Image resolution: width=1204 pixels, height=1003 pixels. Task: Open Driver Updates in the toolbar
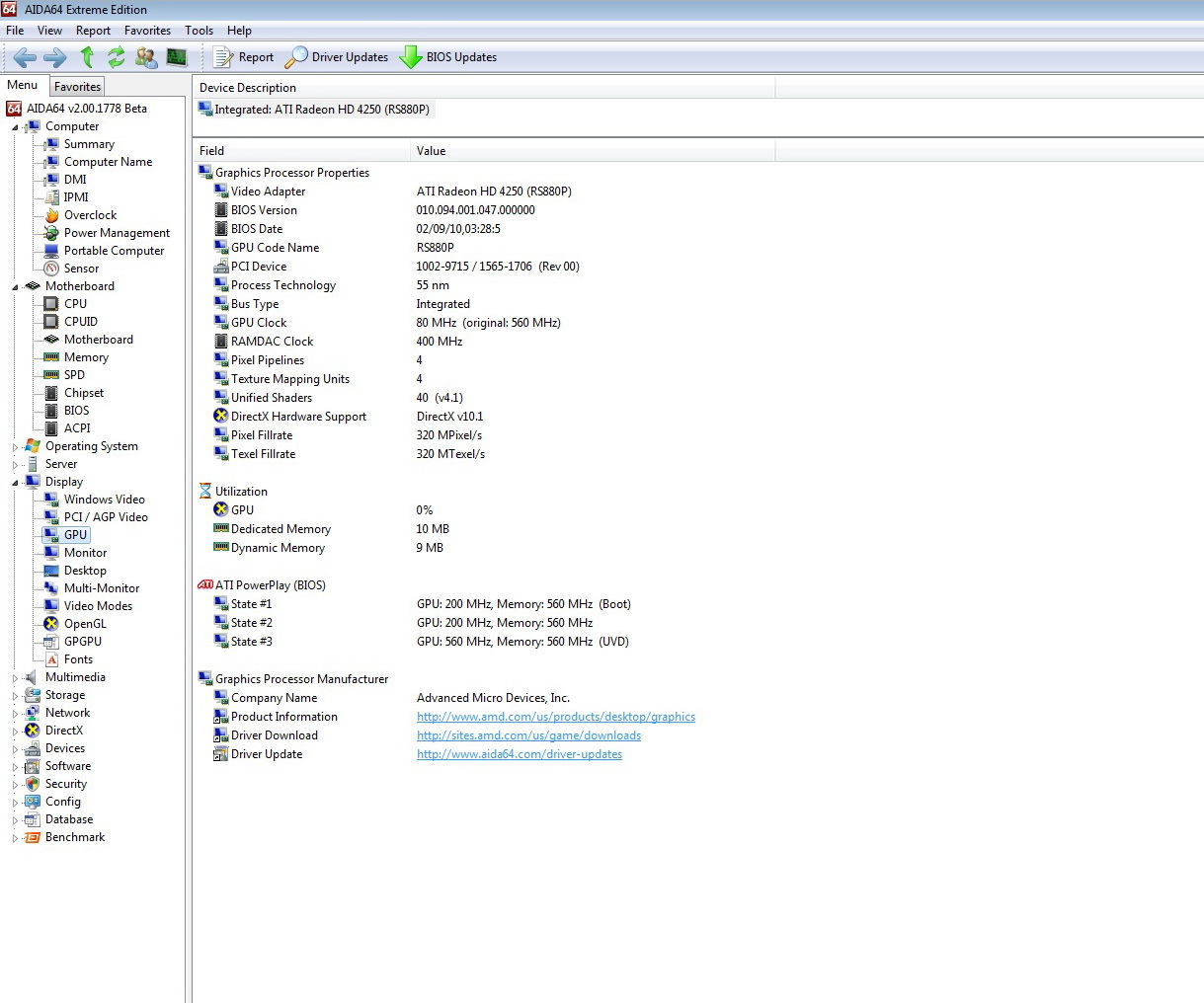tap(337, 57)
